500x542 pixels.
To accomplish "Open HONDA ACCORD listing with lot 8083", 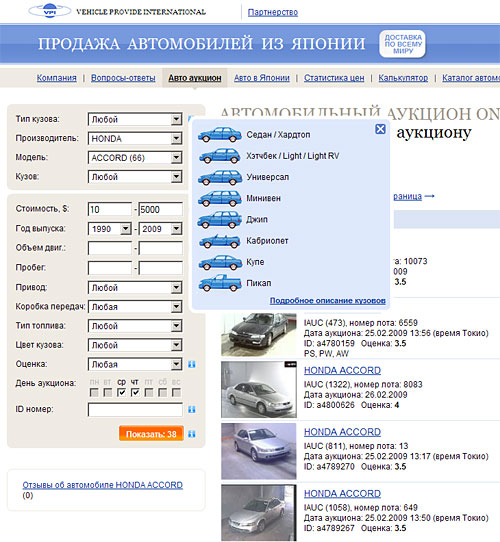I will click(x=342, y=371).
